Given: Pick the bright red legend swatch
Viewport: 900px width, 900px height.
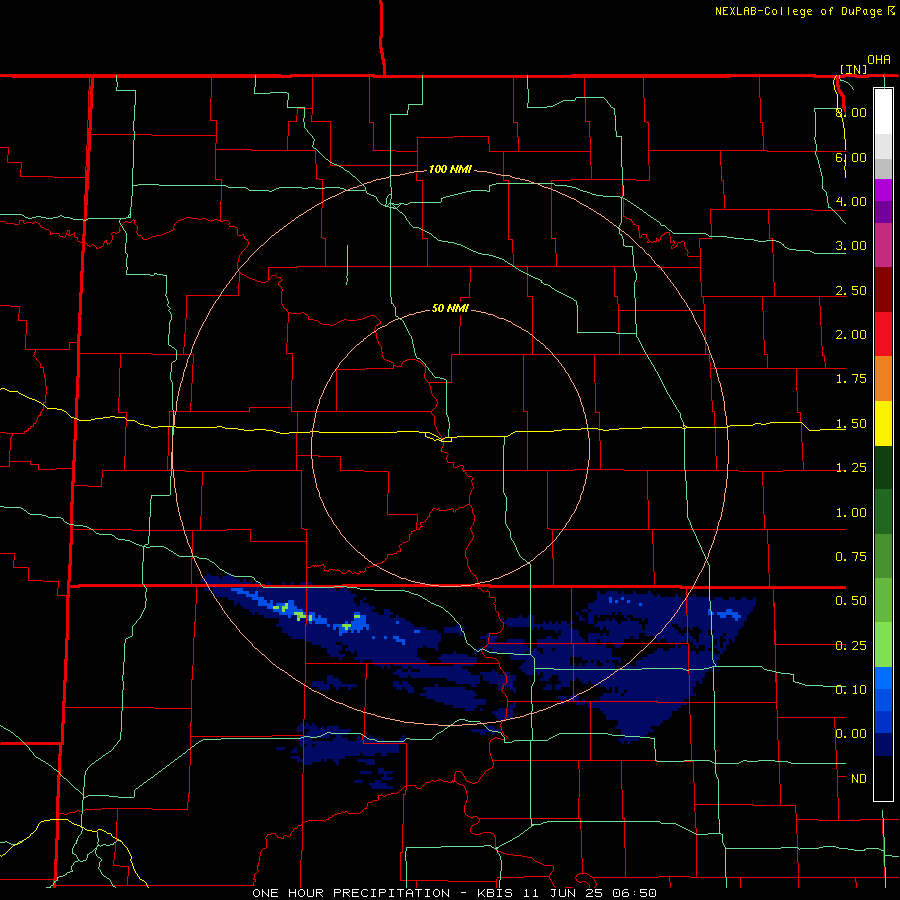Looking at the screenshot, I should click(883, 334).
